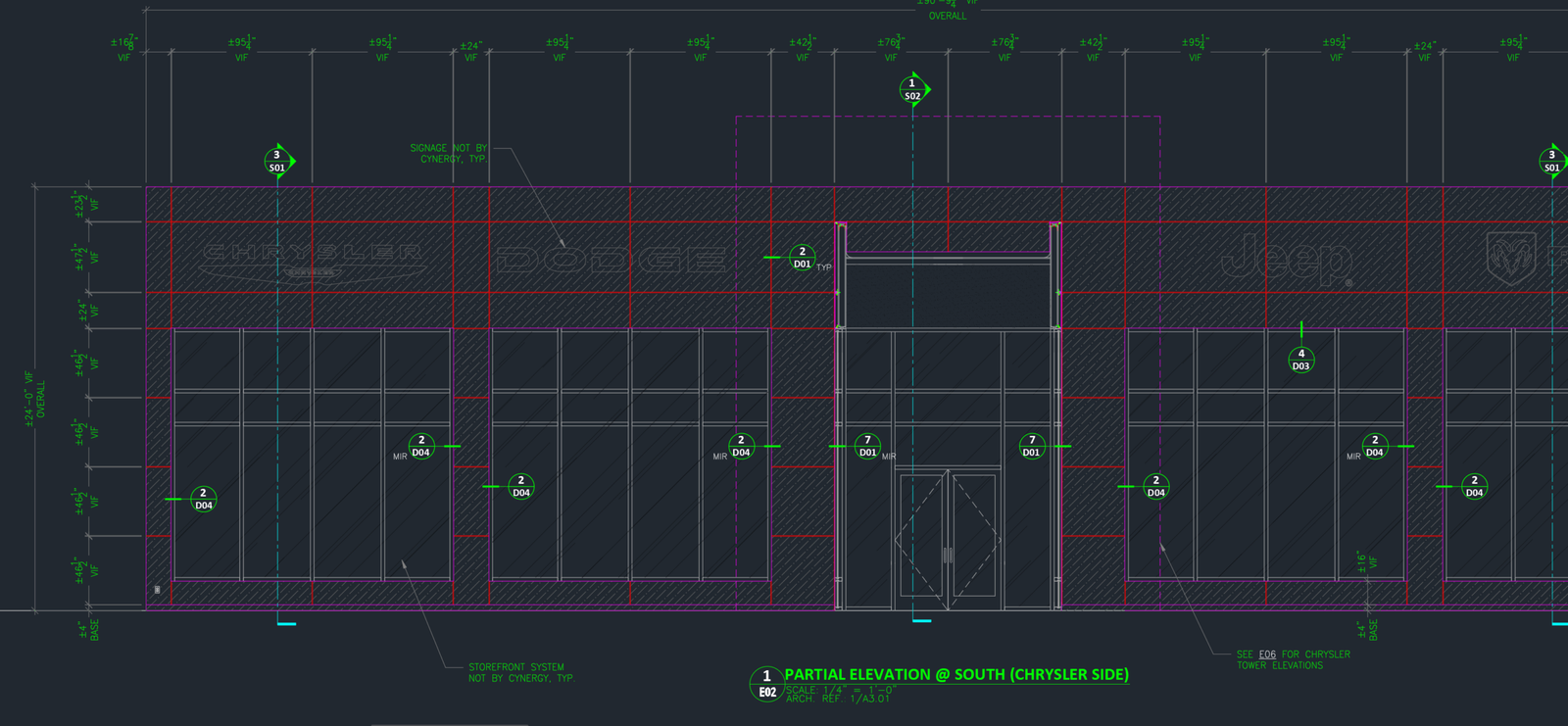The image size is (1568, 726).
Task: Select the 1/E02 view title bubble
Action: tap(766, 684)
